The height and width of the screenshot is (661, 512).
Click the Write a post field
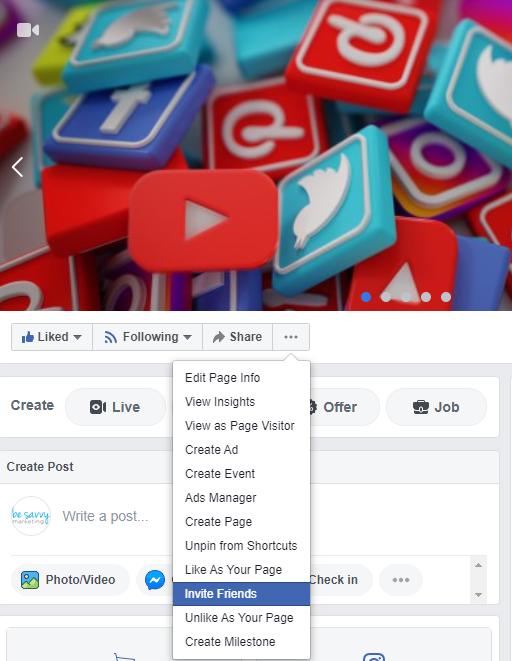[x=105, y=516]
